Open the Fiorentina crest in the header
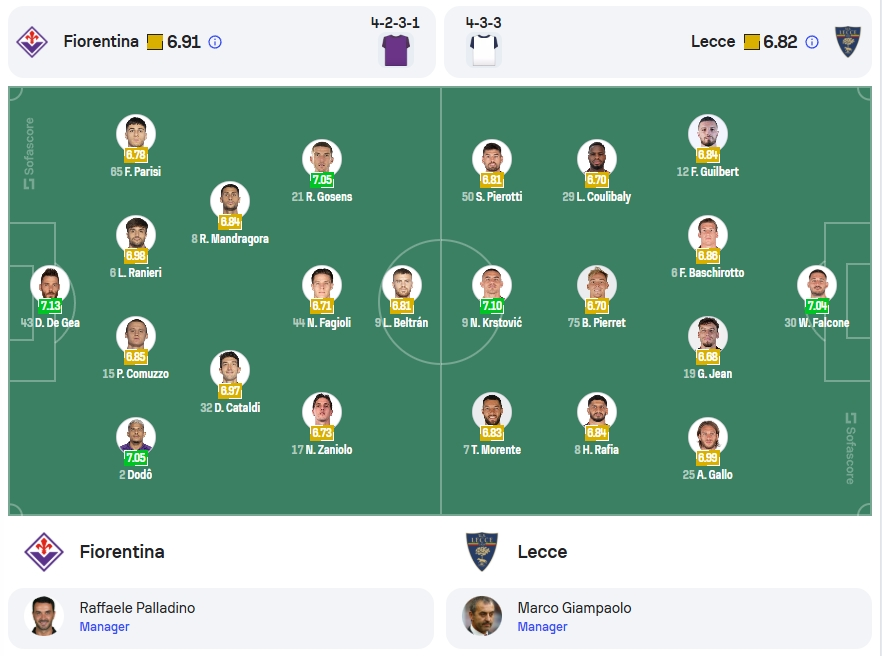 click(x=32, y=42)
